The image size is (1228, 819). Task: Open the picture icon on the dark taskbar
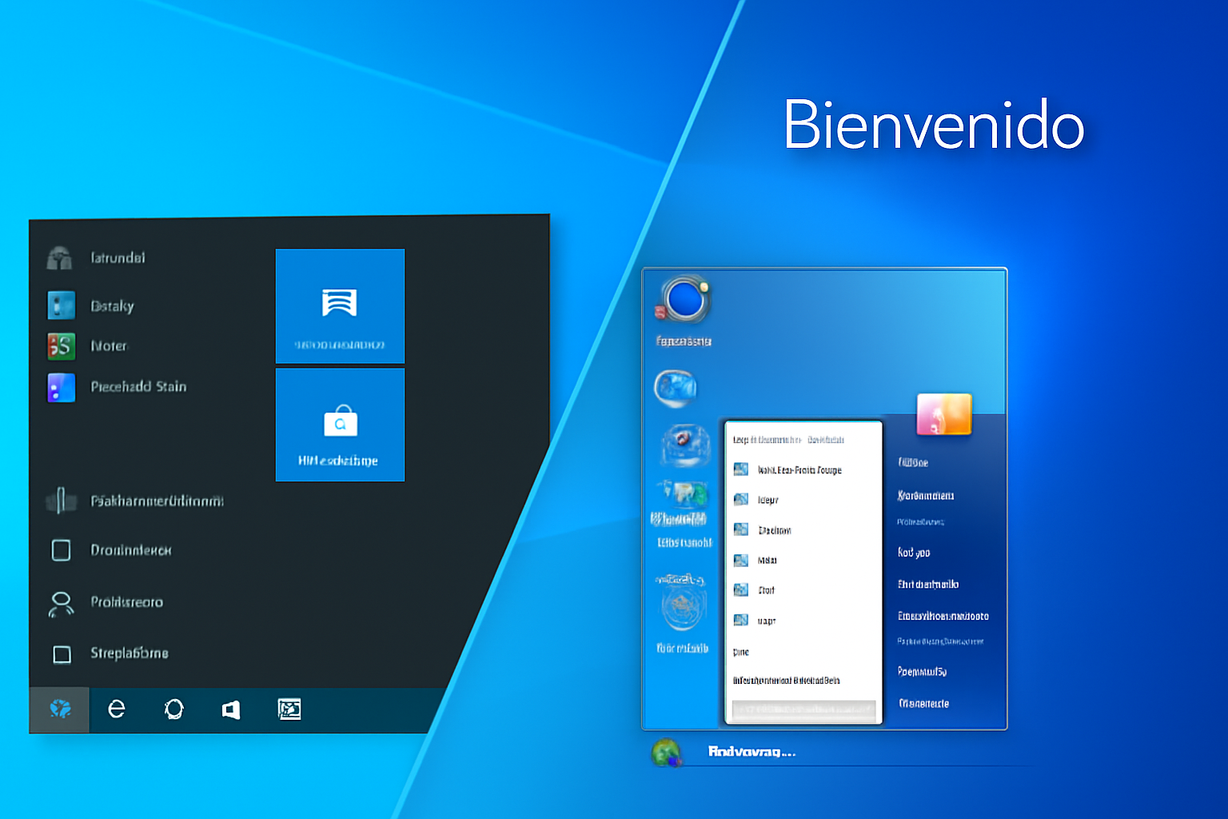click(289, 709)
